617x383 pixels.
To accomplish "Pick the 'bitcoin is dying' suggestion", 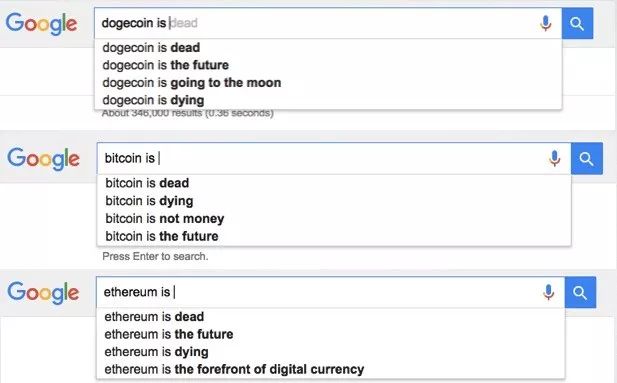I will (334, 201).
